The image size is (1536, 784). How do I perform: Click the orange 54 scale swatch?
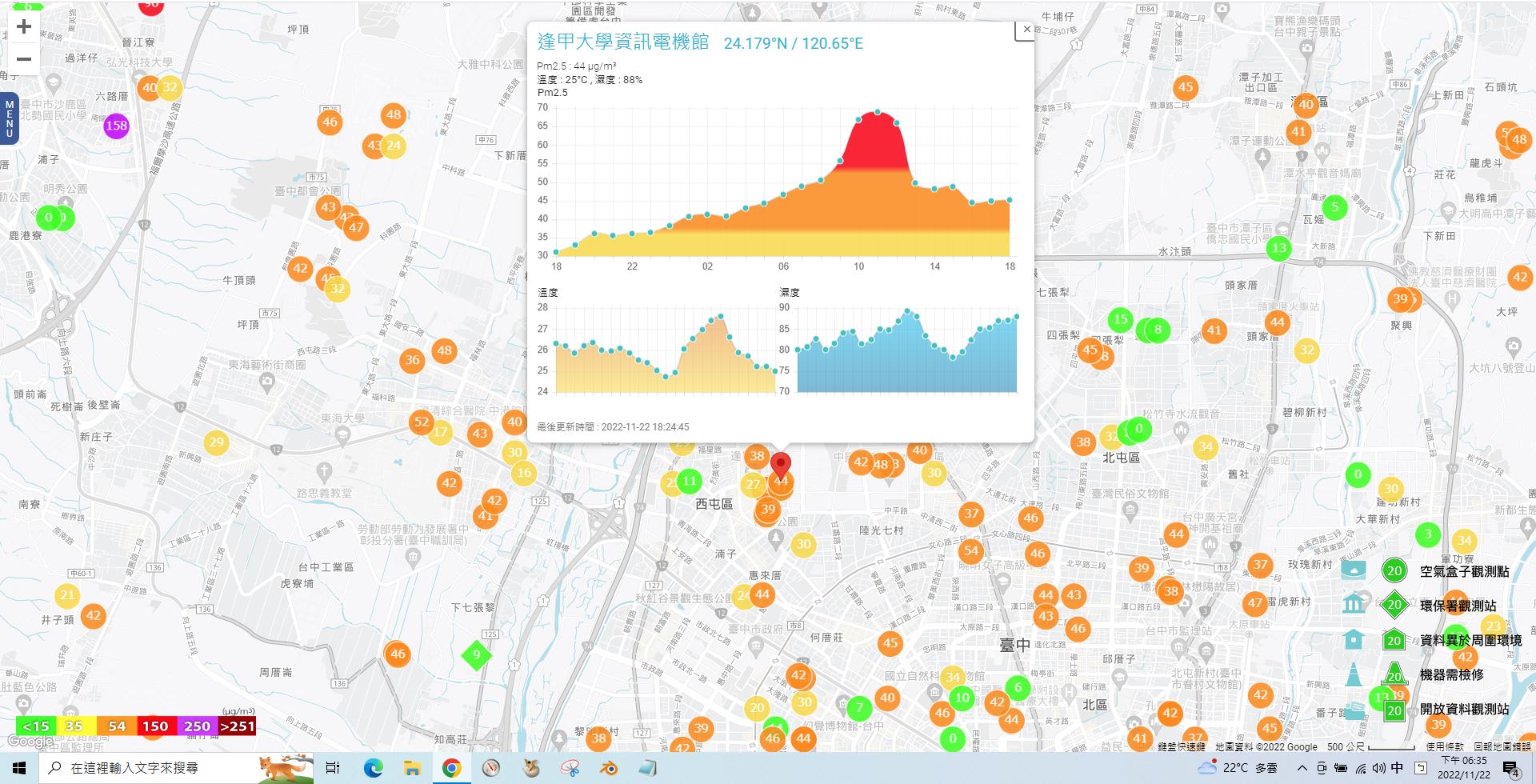116,726
